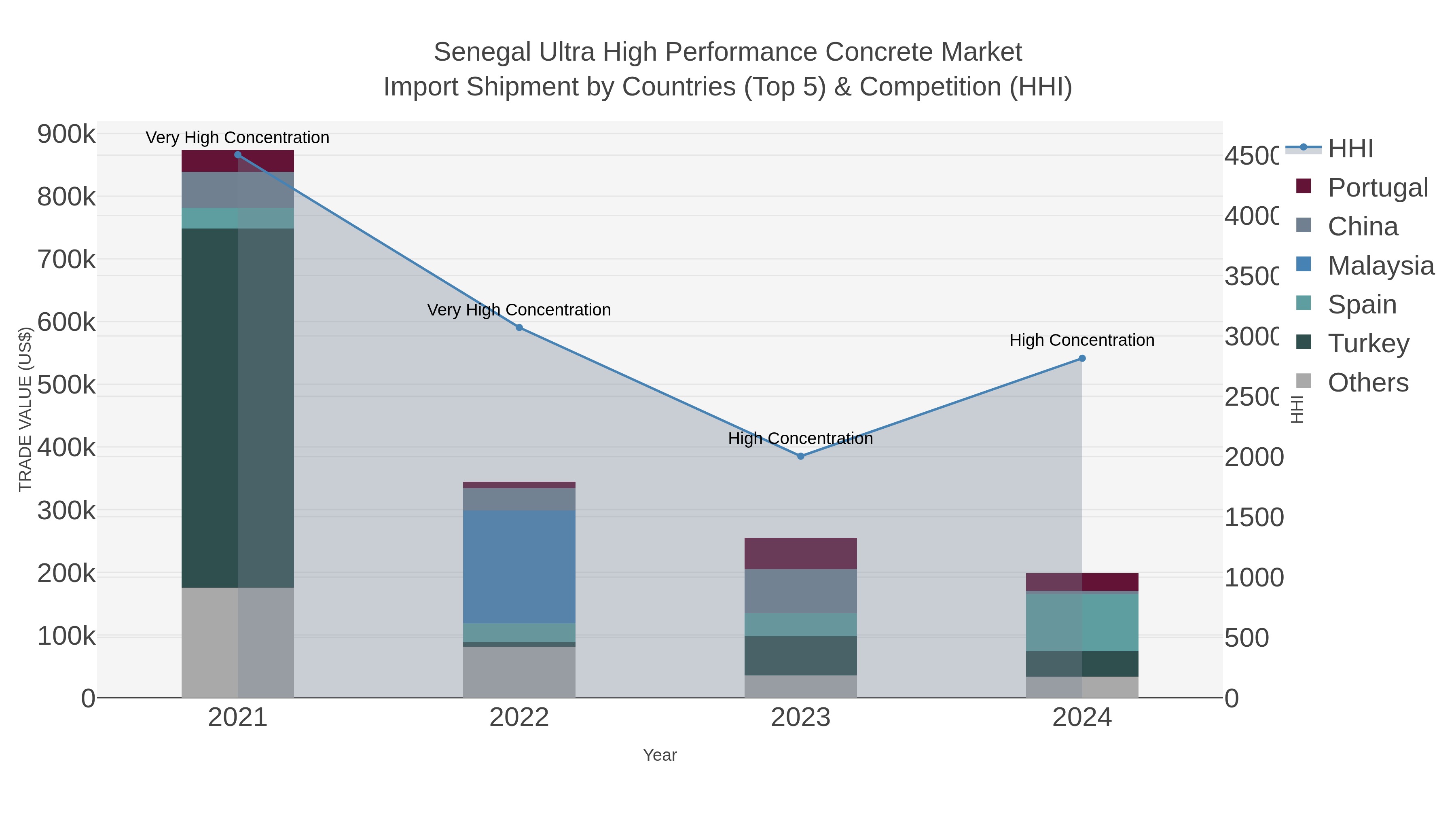Click the 2024 x-axis label
1456x819 pixels.
tap(1082, 718)
